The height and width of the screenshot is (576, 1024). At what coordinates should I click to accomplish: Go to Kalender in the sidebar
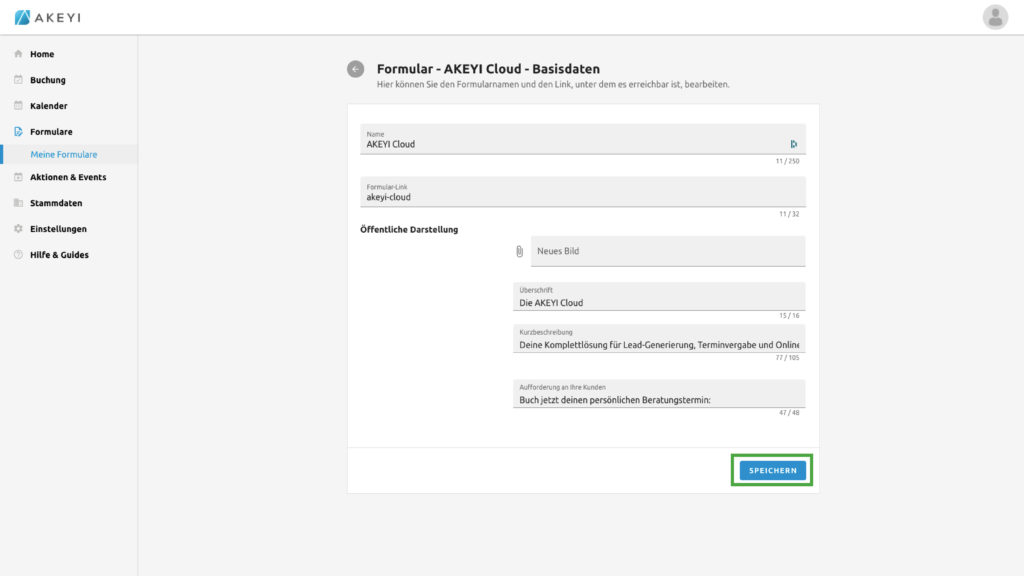(49, 106)
